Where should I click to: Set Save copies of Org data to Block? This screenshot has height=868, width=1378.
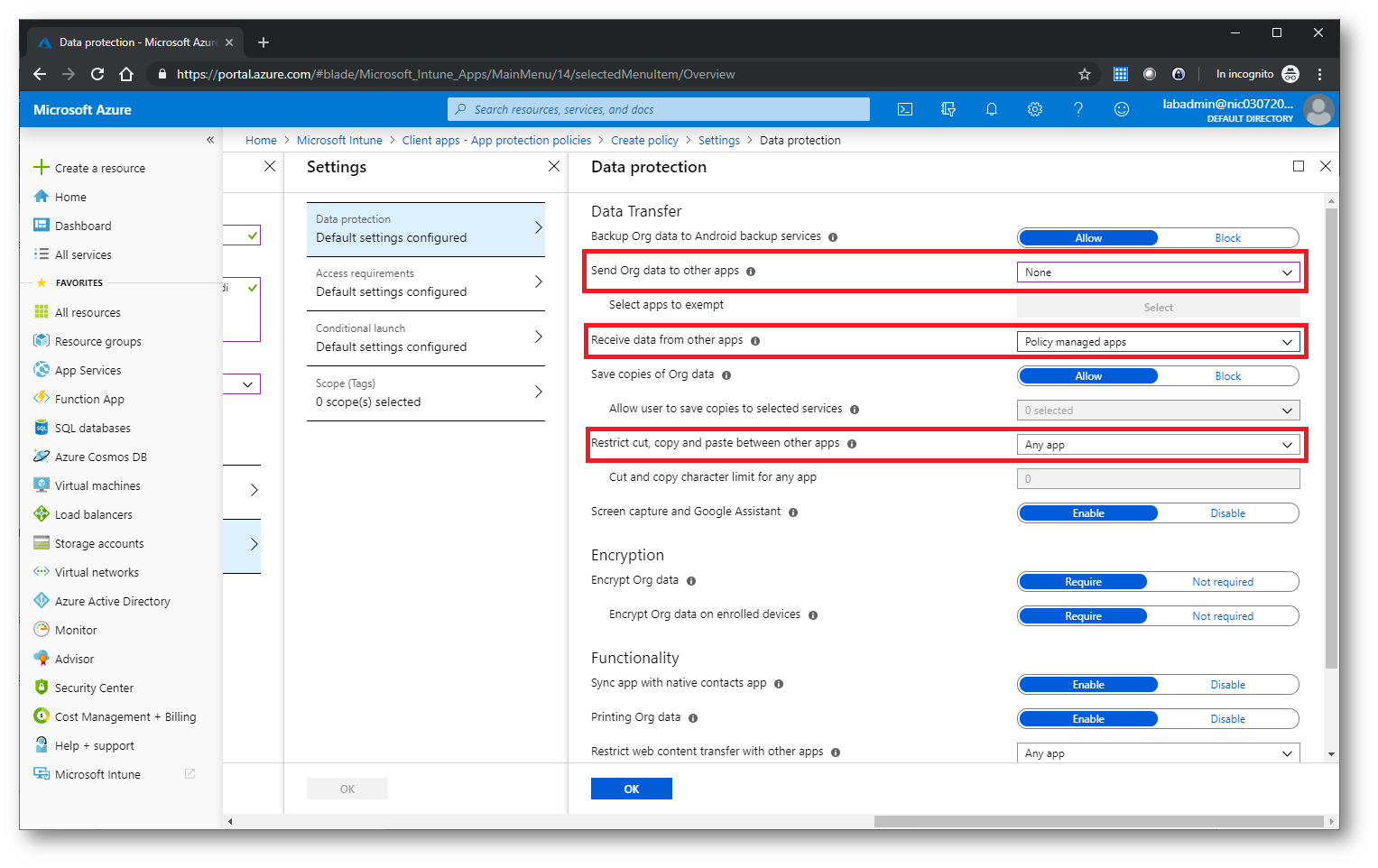click(x=1228, y=376)
